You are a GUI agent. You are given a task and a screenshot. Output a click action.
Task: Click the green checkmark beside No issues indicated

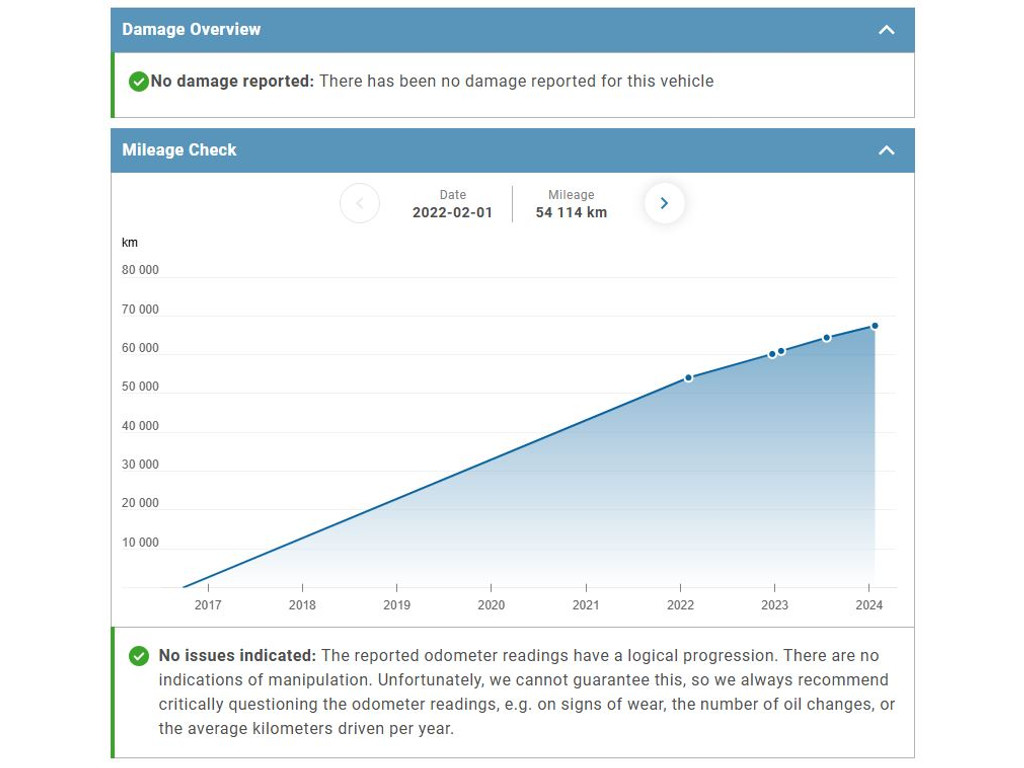139,656
